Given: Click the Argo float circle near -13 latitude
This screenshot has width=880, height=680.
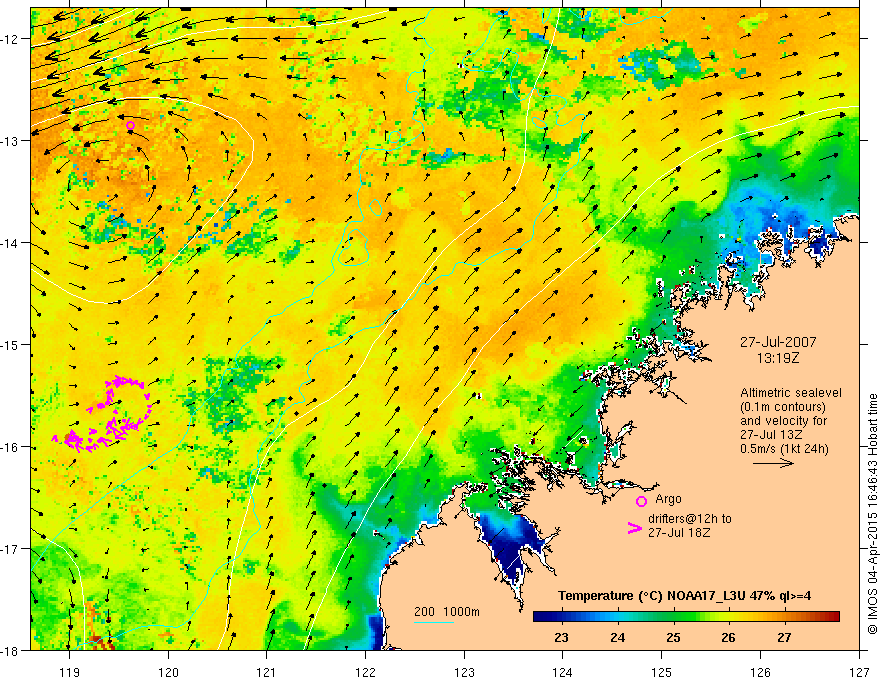Looking at the screenshot, I should (131, 125).
